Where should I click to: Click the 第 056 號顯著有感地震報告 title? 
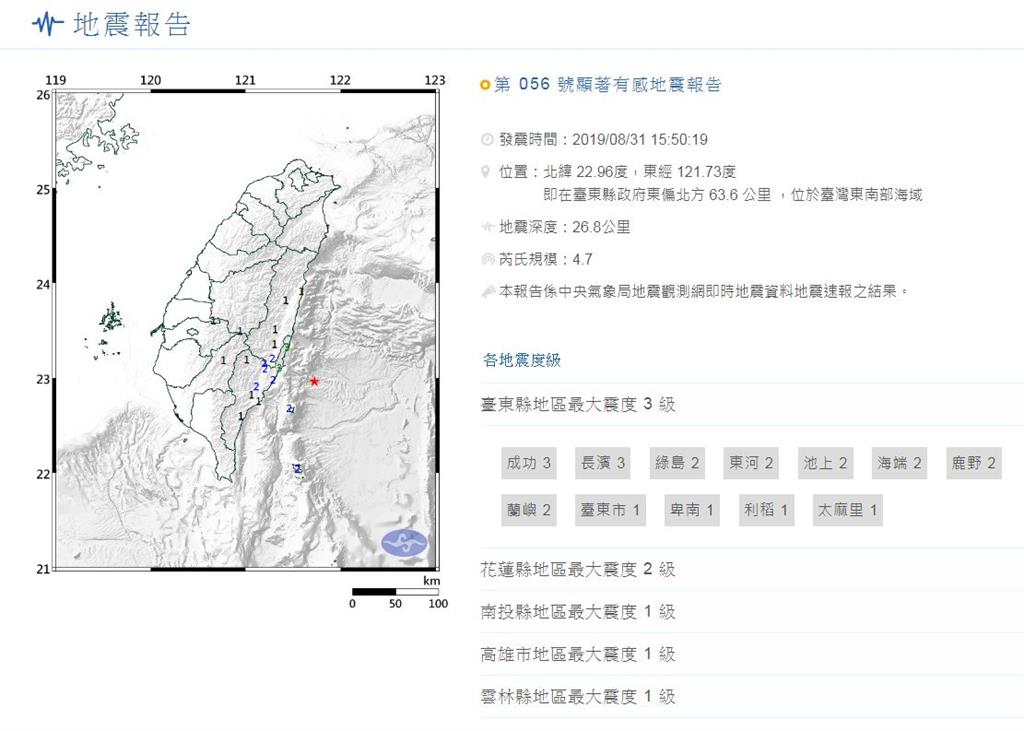pyautogui.click(x=608, y=85)
